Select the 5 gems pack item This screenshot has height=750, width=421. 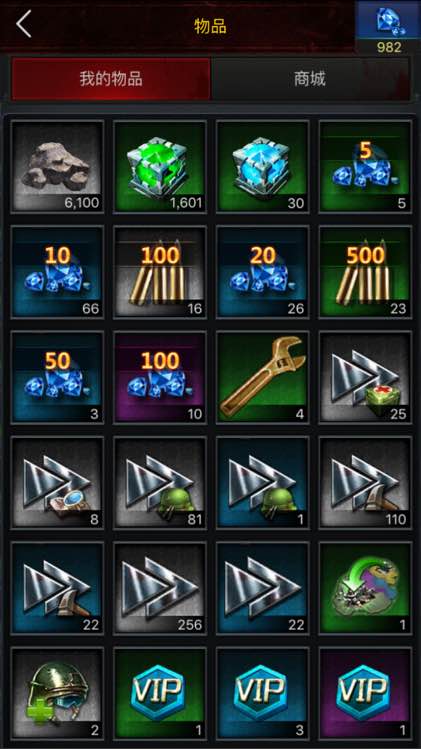366,166
